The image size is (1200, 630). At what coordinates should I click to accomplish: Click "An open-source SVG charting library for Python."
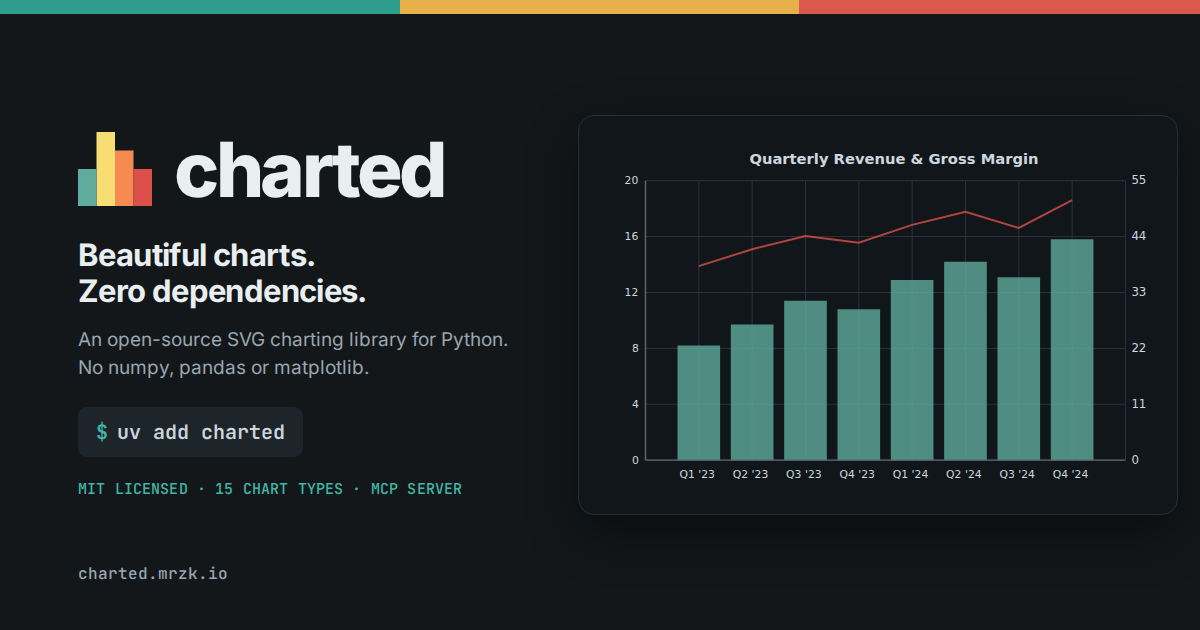click(293, 339)
